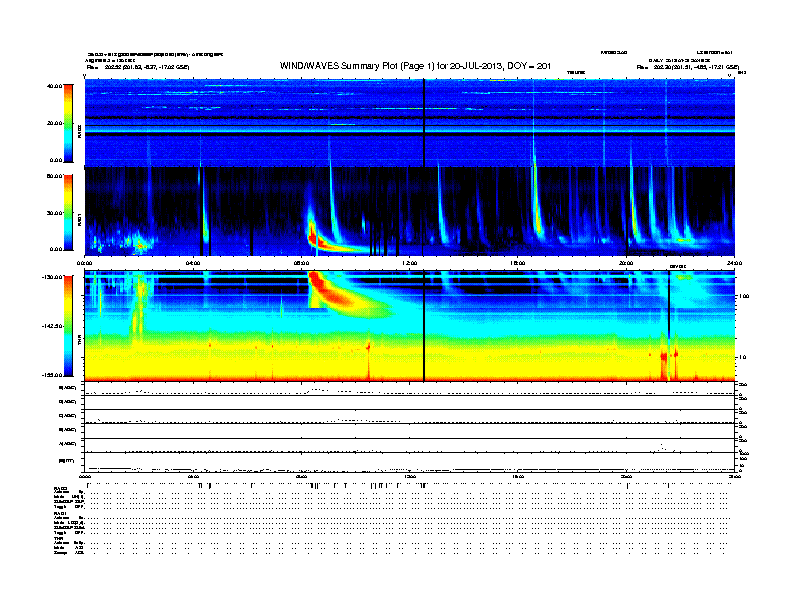This screenshot has width=792, height=612.
Task: Click the 16:00 label below the bottom line plots
Action: pyautogui.click(x=518, y=476)
